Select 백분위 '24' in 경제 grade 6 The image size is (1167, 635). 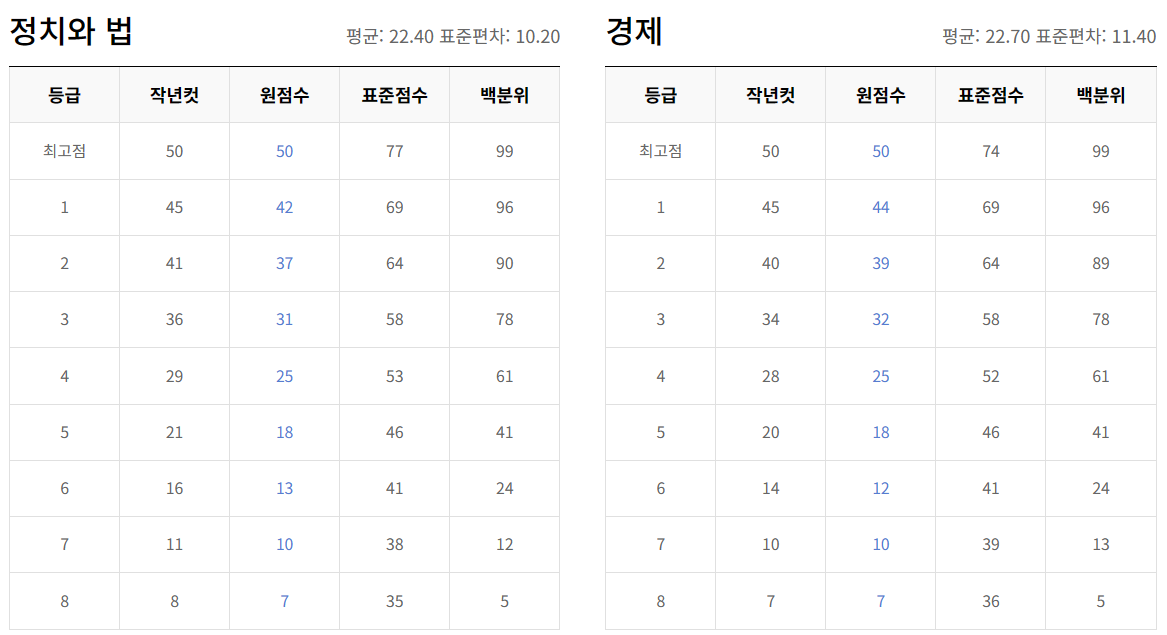click(1101, 488)
